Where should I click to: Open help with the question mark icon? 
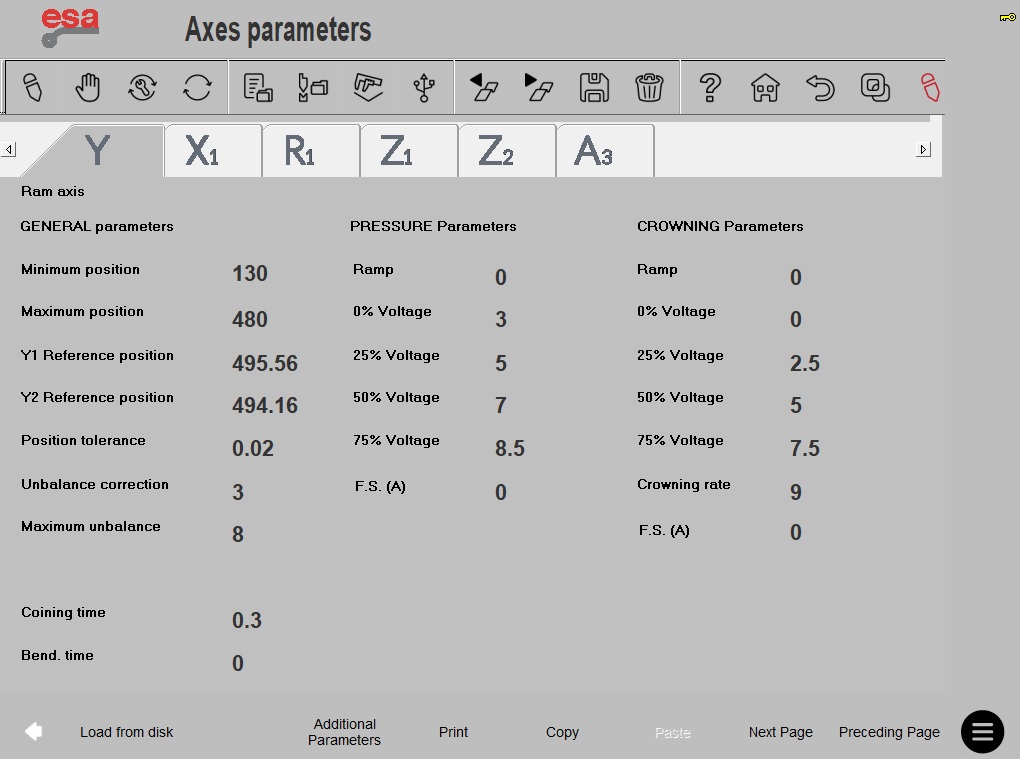(x=710, y=87)
